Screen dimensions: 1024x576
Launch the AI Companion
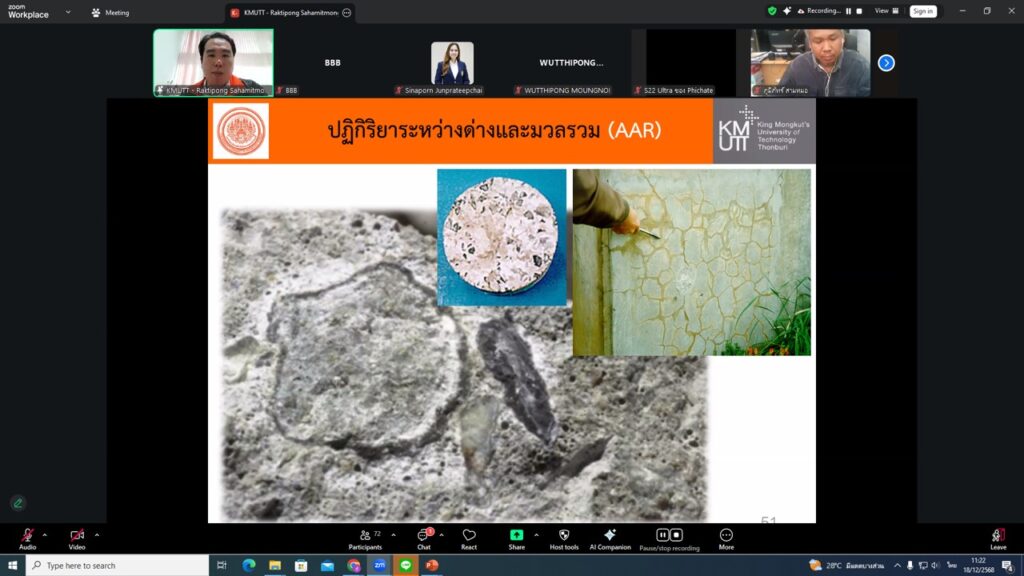(x=609, y=536)
